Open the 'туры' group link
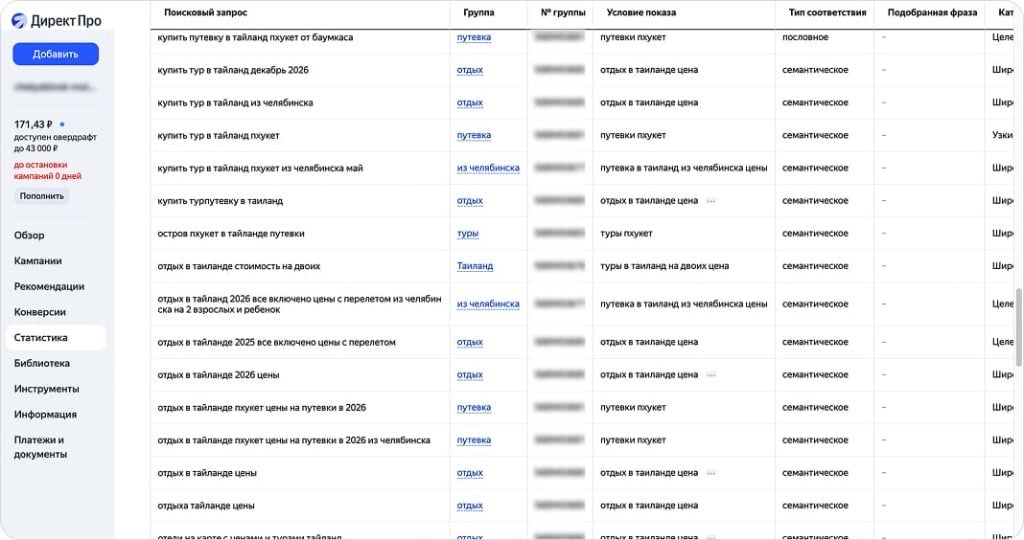 (467, 234)
